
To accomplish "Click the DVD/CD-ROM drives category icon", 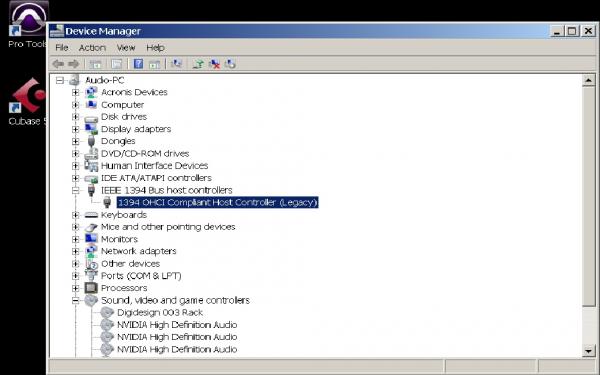I will [x=91, y=153].
